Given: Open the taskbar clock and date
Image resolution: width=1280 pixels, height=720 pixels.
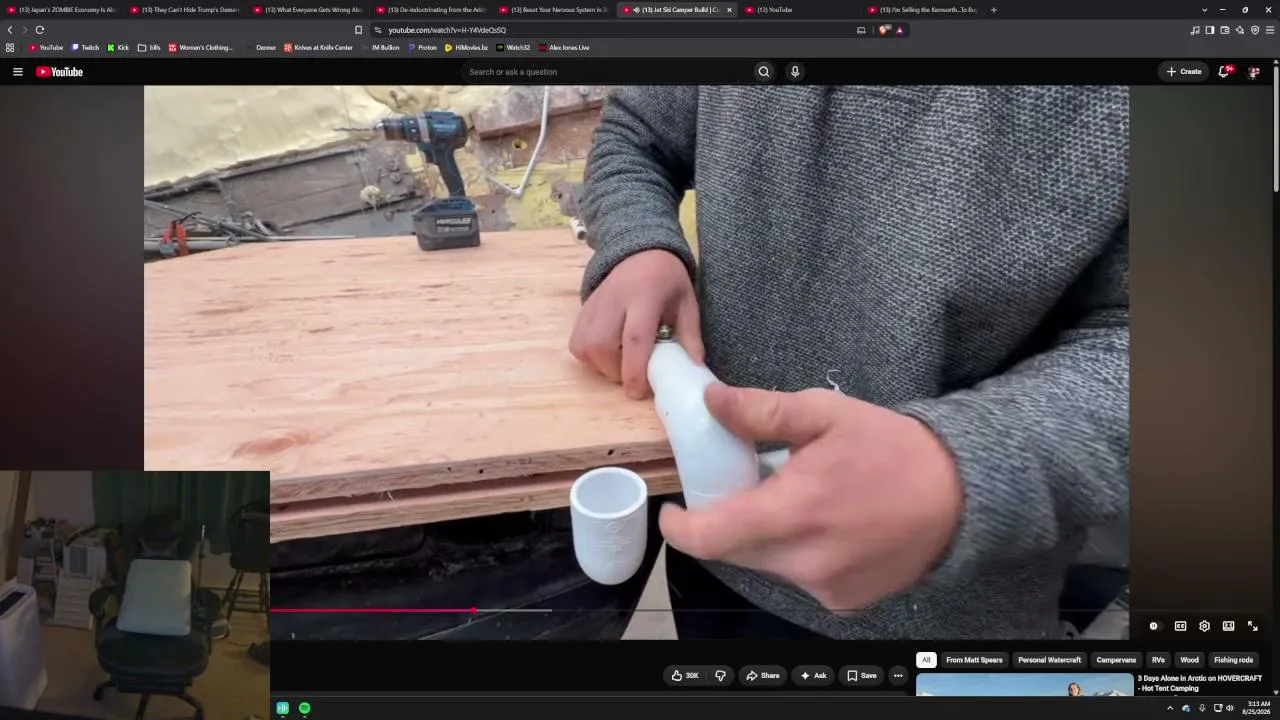Looking at the screenshot, I should [1258, 708].
